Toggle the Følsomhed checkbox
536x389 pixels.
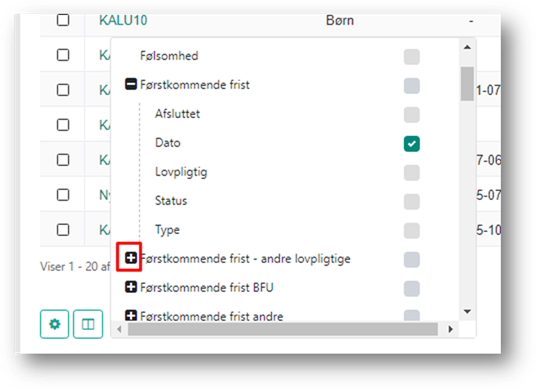click(412, 57)
